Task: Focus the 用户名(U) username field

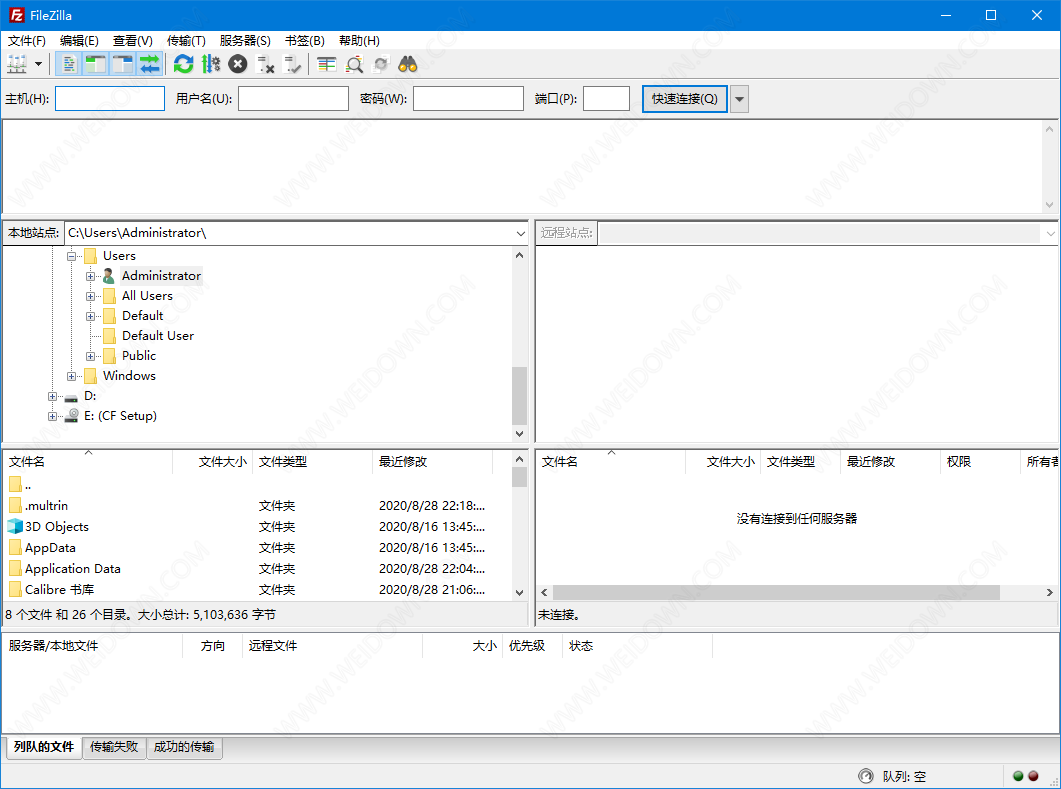Action: (x=293, y=98)
